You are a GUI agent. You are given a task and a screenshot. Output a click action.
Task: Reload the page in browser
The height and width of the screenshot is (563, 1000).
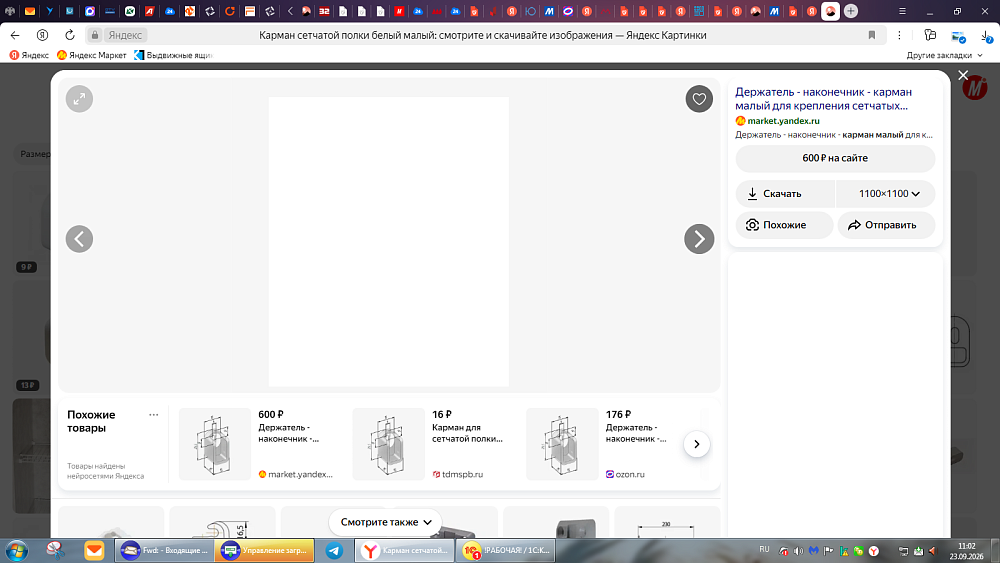[x=70, y=35]
